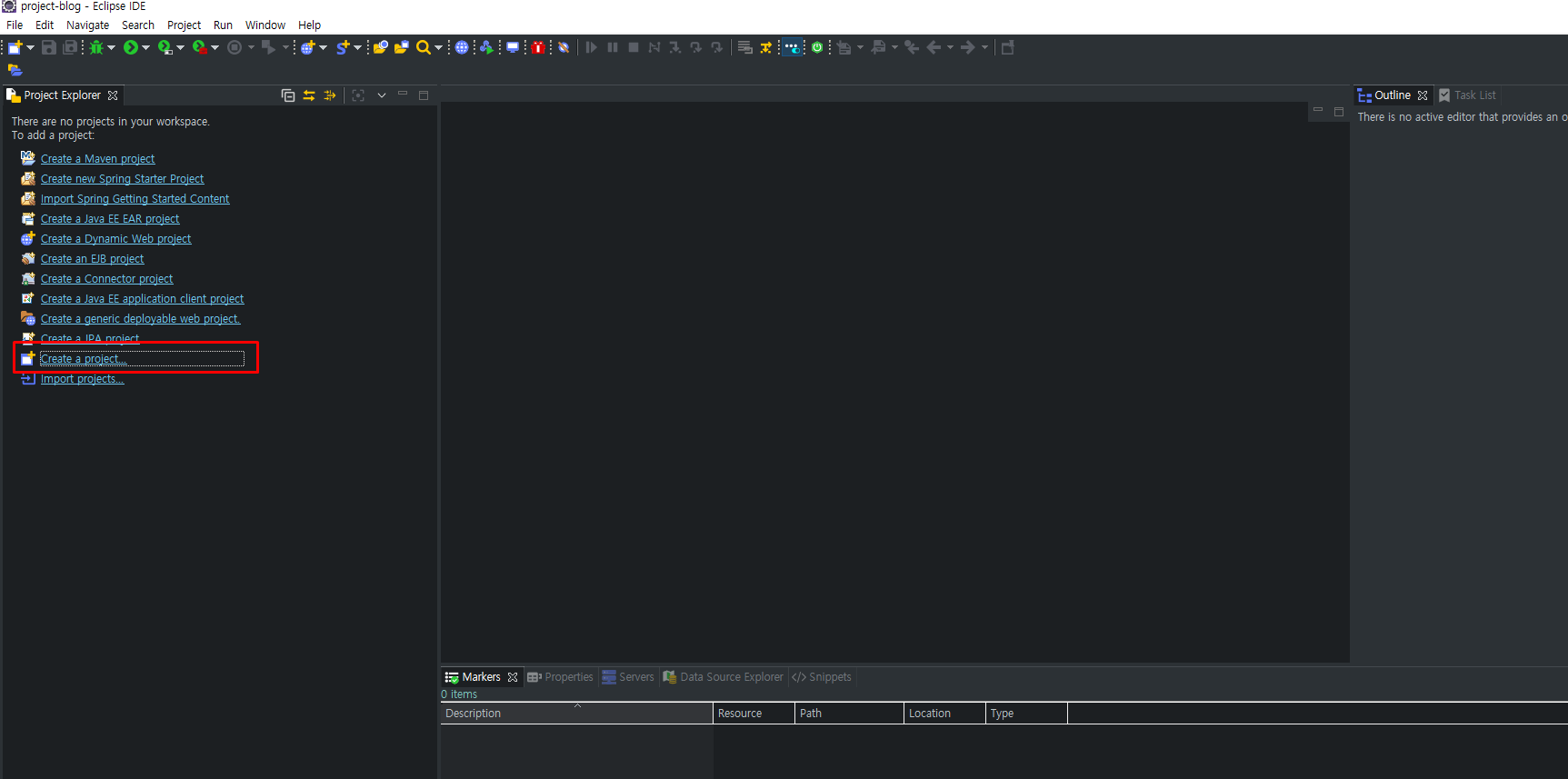1568x779 pixels.
Task: Click the Suspend pause icon
Action: click(x=613, y=47)
